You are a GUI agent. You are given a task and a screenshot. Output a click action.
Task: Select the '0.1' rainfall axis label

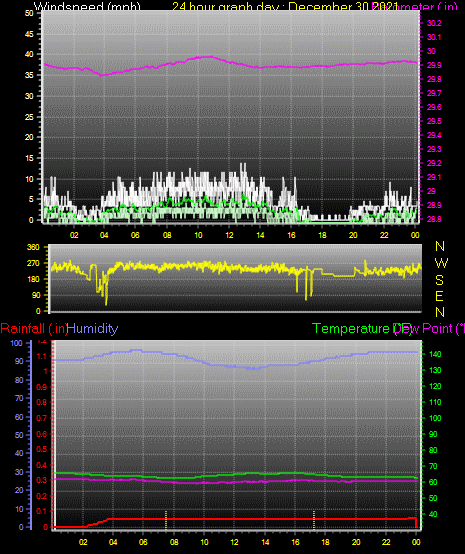pyautogui.click(x=42, y=511)
